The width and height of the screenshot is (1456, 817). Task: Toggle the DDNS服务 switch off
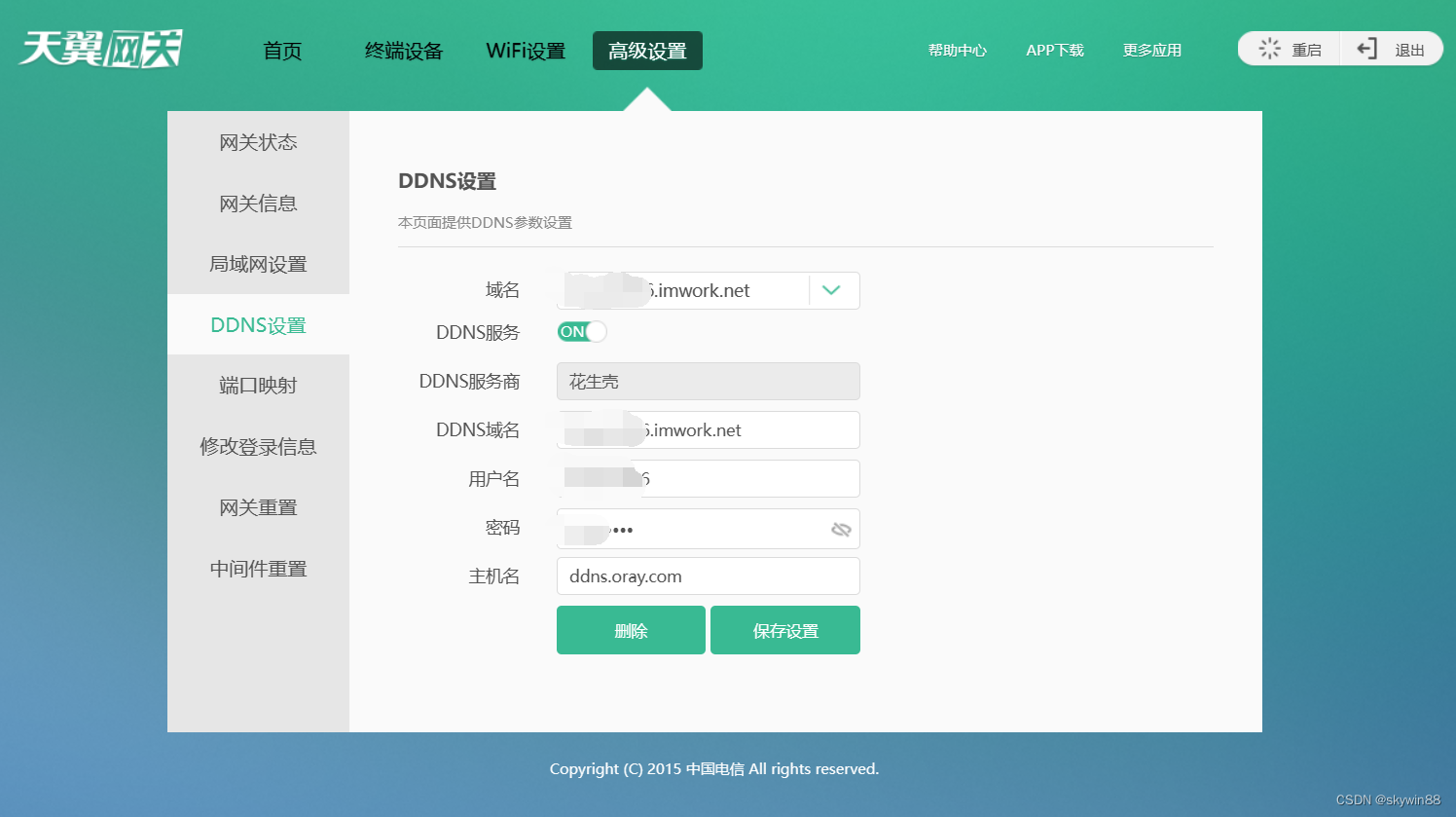[581, 331]
